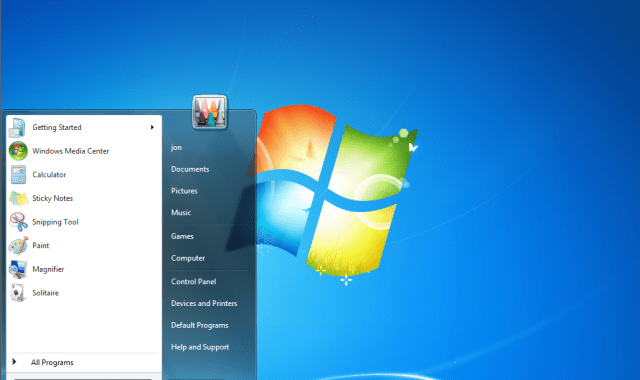Open Help and Support
The image size is (640, 380).
tap(200, 347)
